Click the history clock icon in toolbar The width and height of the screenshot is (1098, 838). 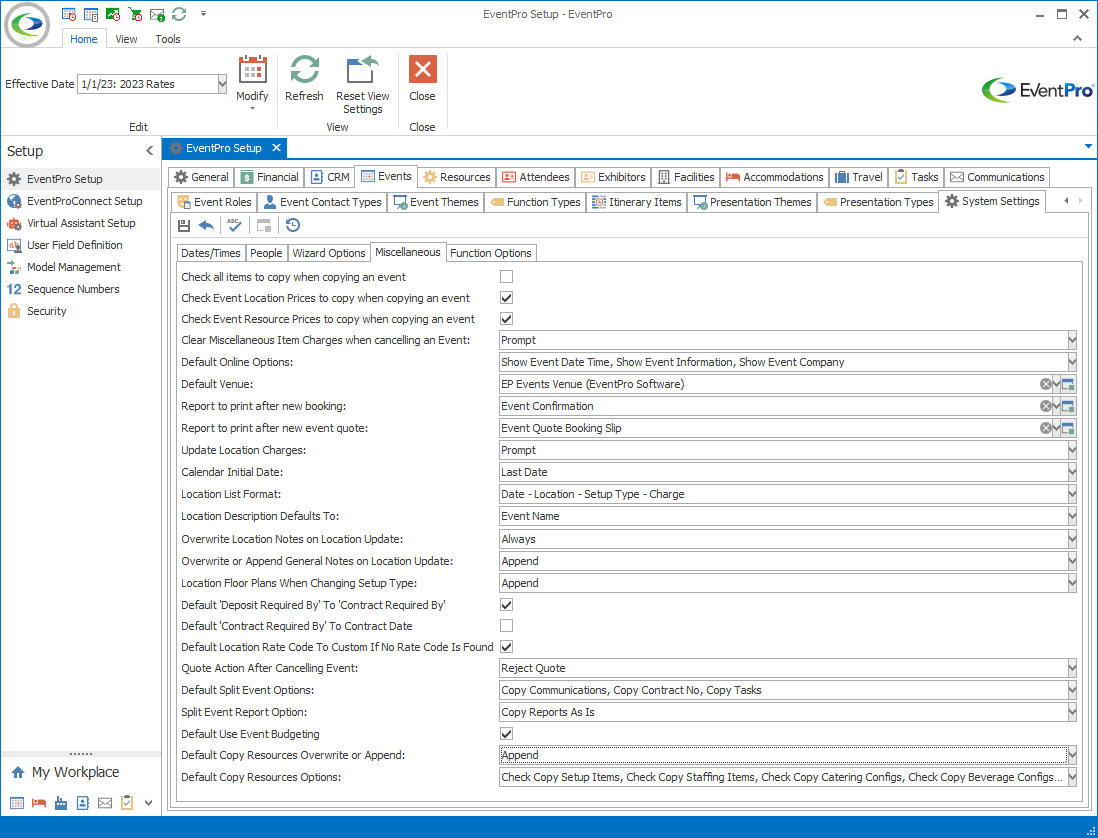pos(293,225)
